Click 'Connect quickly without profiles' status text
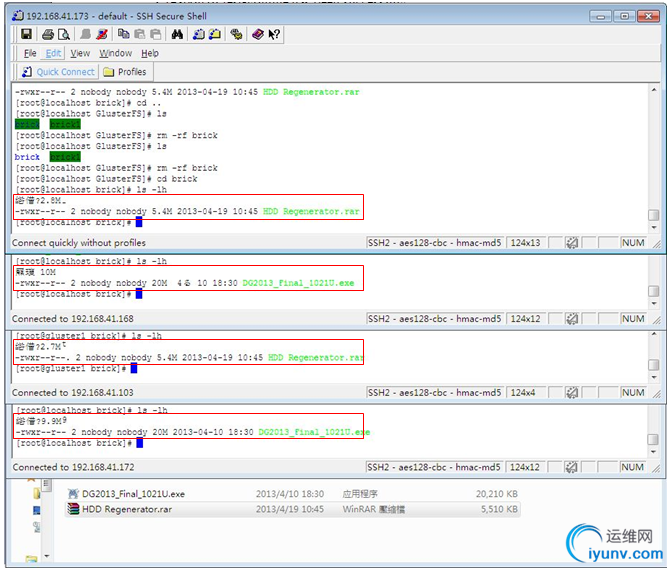The image size is (669, 570). click(79, 243)
